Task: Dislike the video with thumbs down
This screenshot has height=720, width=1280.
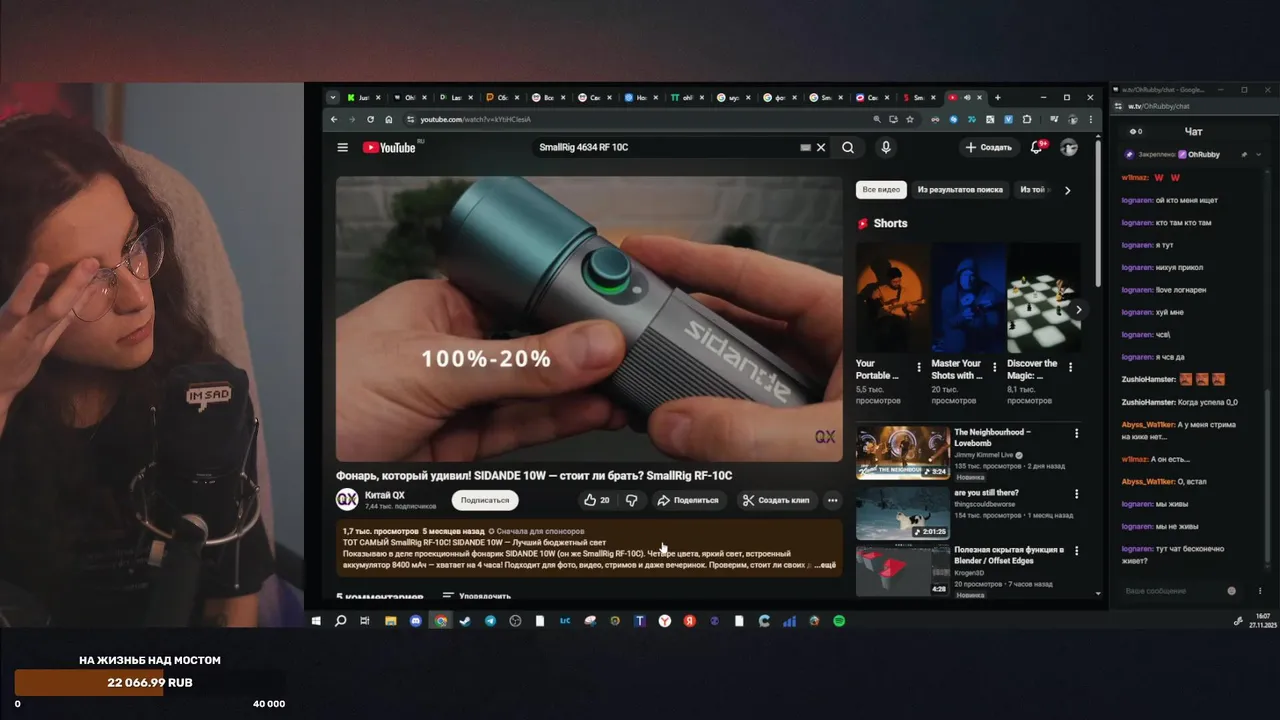Action: (631, 500)
